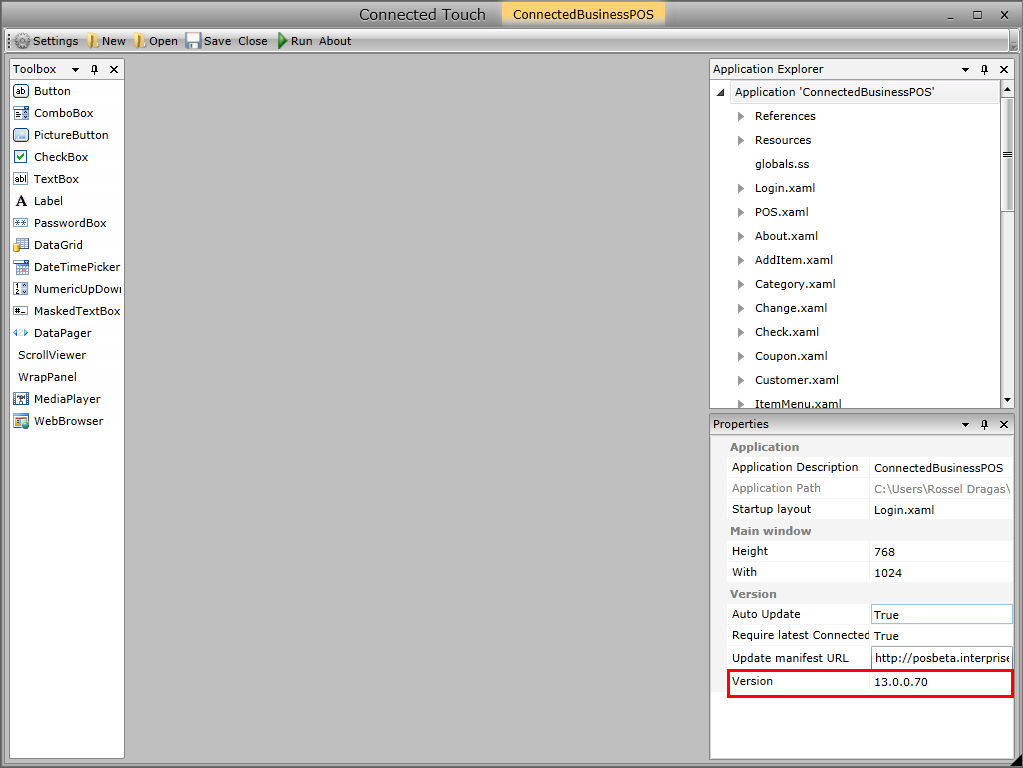Select the PictureButton toolbox icon
Screen dimensions: 1023x768
point(21,135)
